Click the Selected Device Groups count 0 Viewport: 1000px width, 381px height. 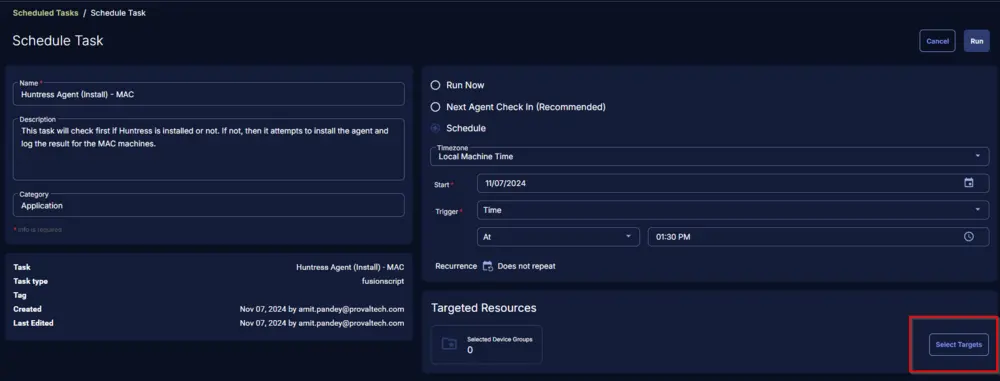pos(470,350)
